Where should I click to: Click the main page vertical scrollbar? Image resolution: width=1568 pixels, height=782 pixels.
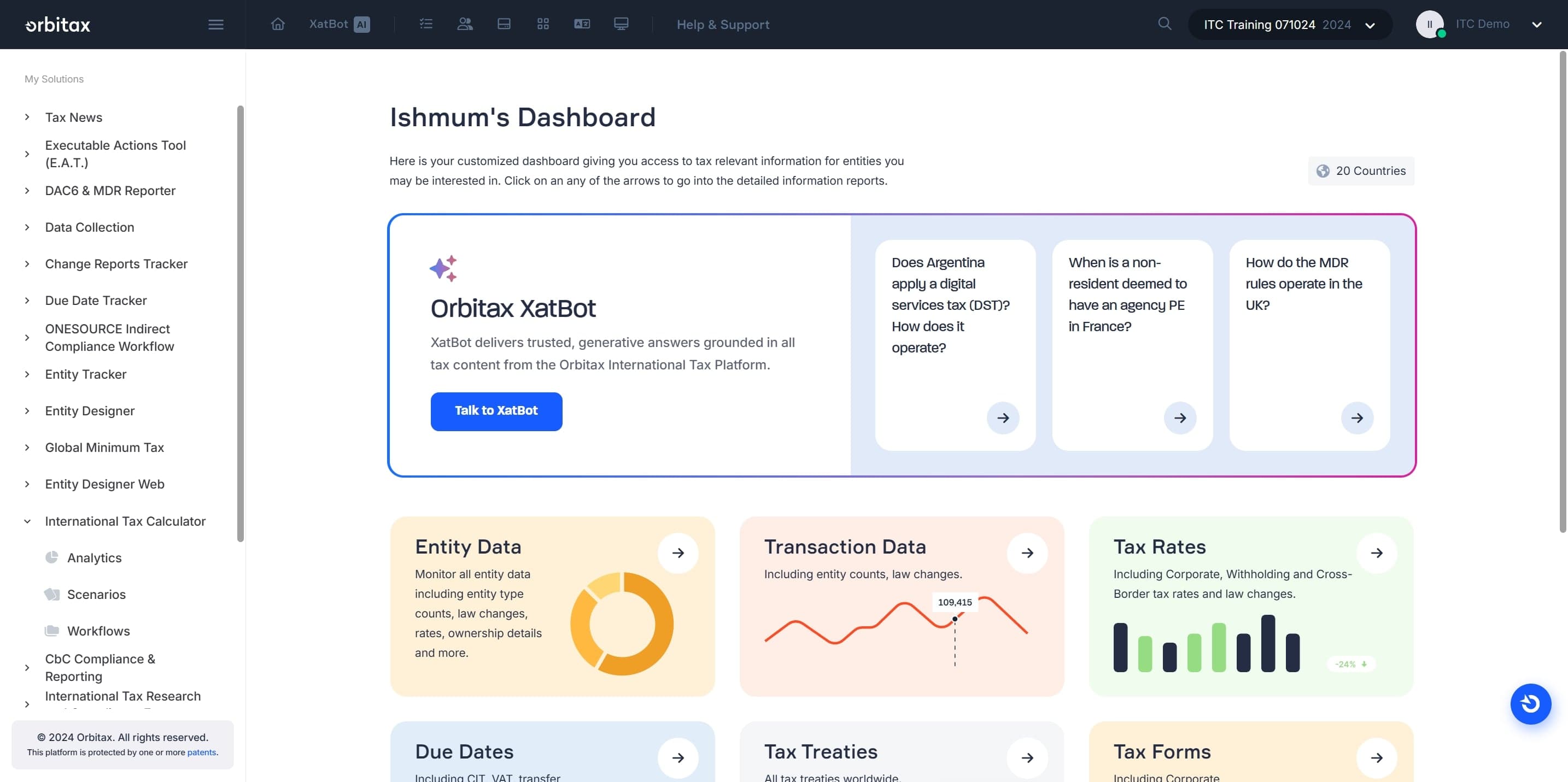tap(1562, 292)
